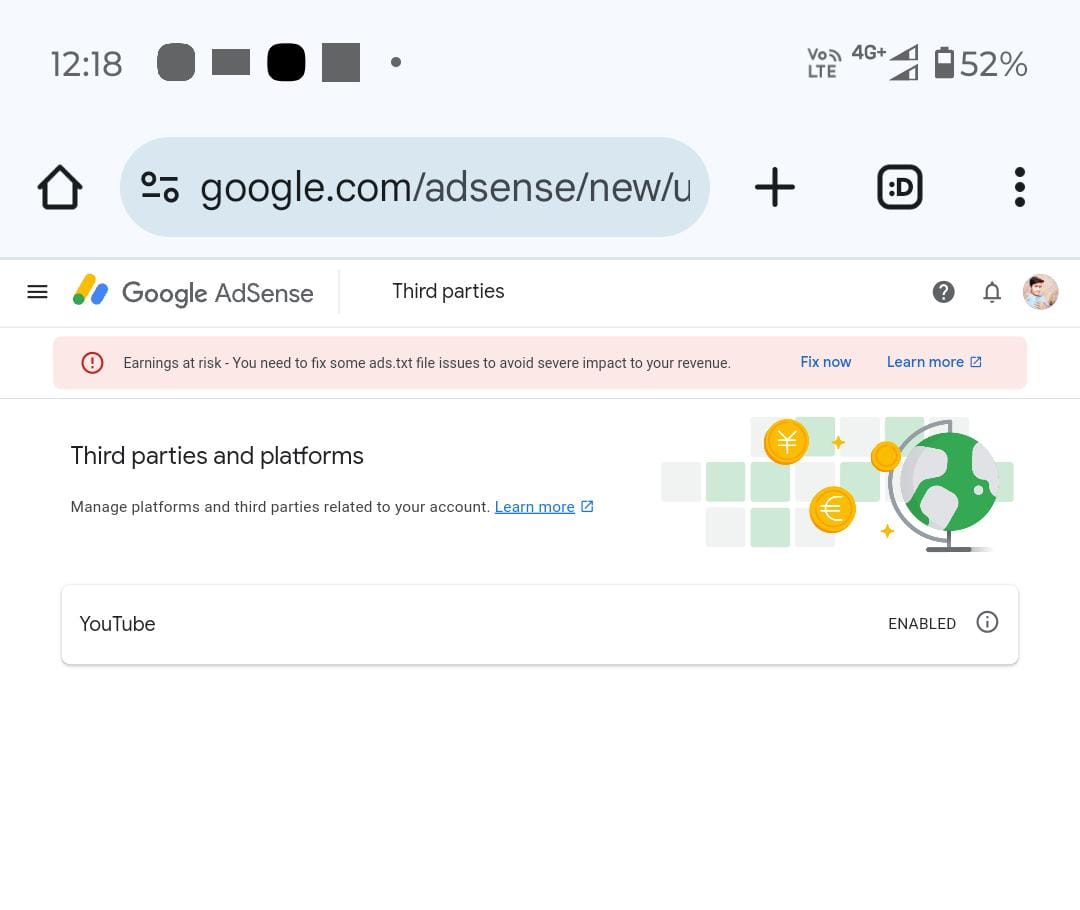Open the AdSense help question-mark icon

(x=944, y=292)
